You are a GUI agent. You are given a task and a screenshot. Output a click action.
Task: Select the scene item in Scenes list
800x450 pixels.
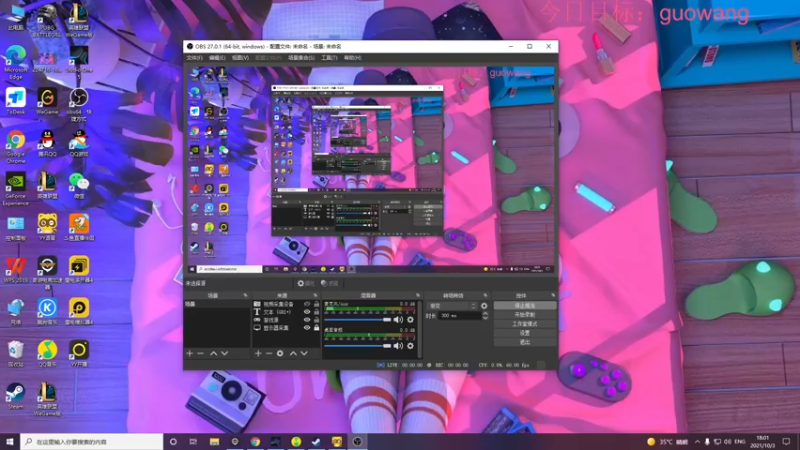pyautogui.click(x=217, y=304)
